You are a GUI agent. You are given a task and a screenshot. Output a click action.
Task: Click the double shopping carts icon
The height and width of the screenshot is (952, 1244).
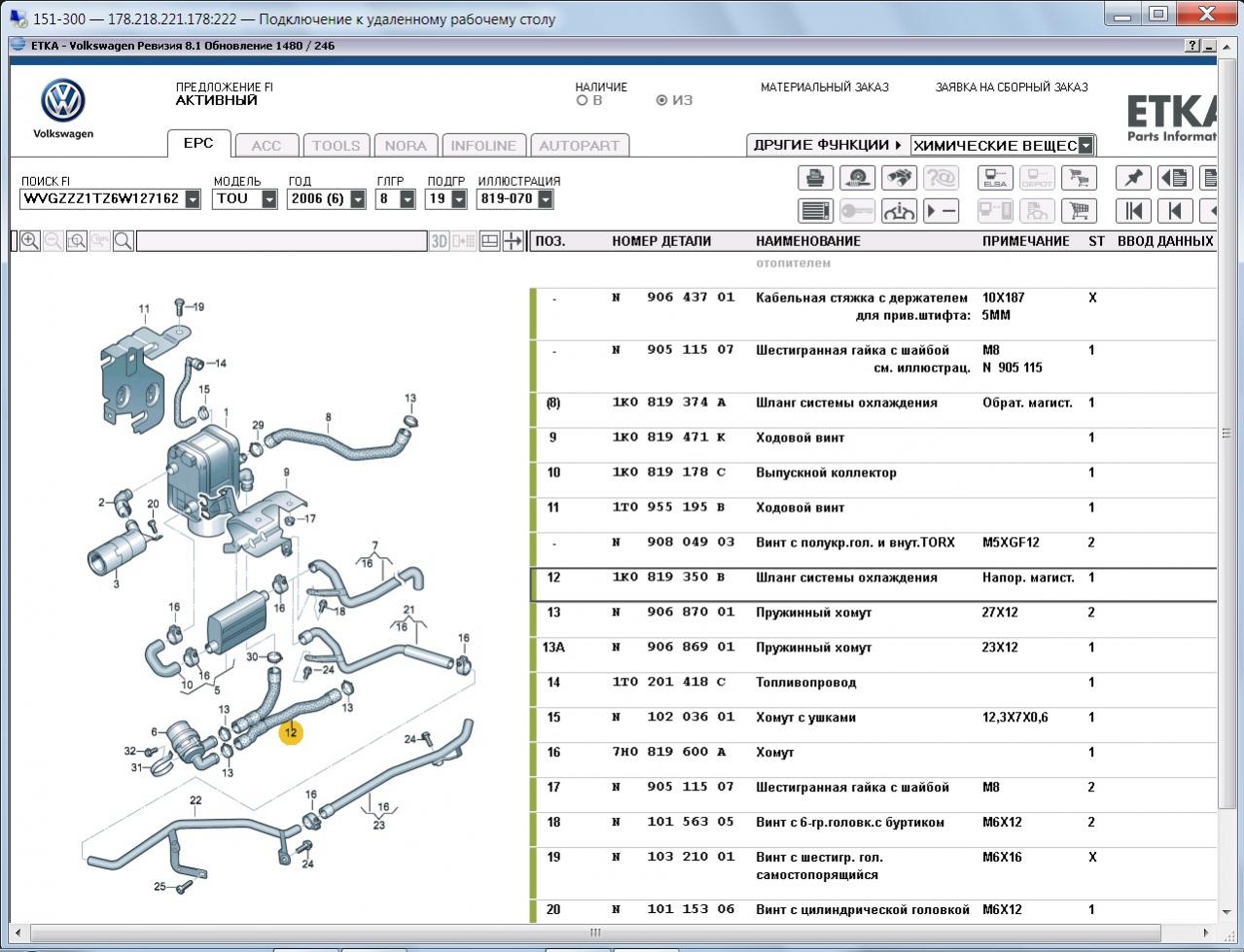1079,178
